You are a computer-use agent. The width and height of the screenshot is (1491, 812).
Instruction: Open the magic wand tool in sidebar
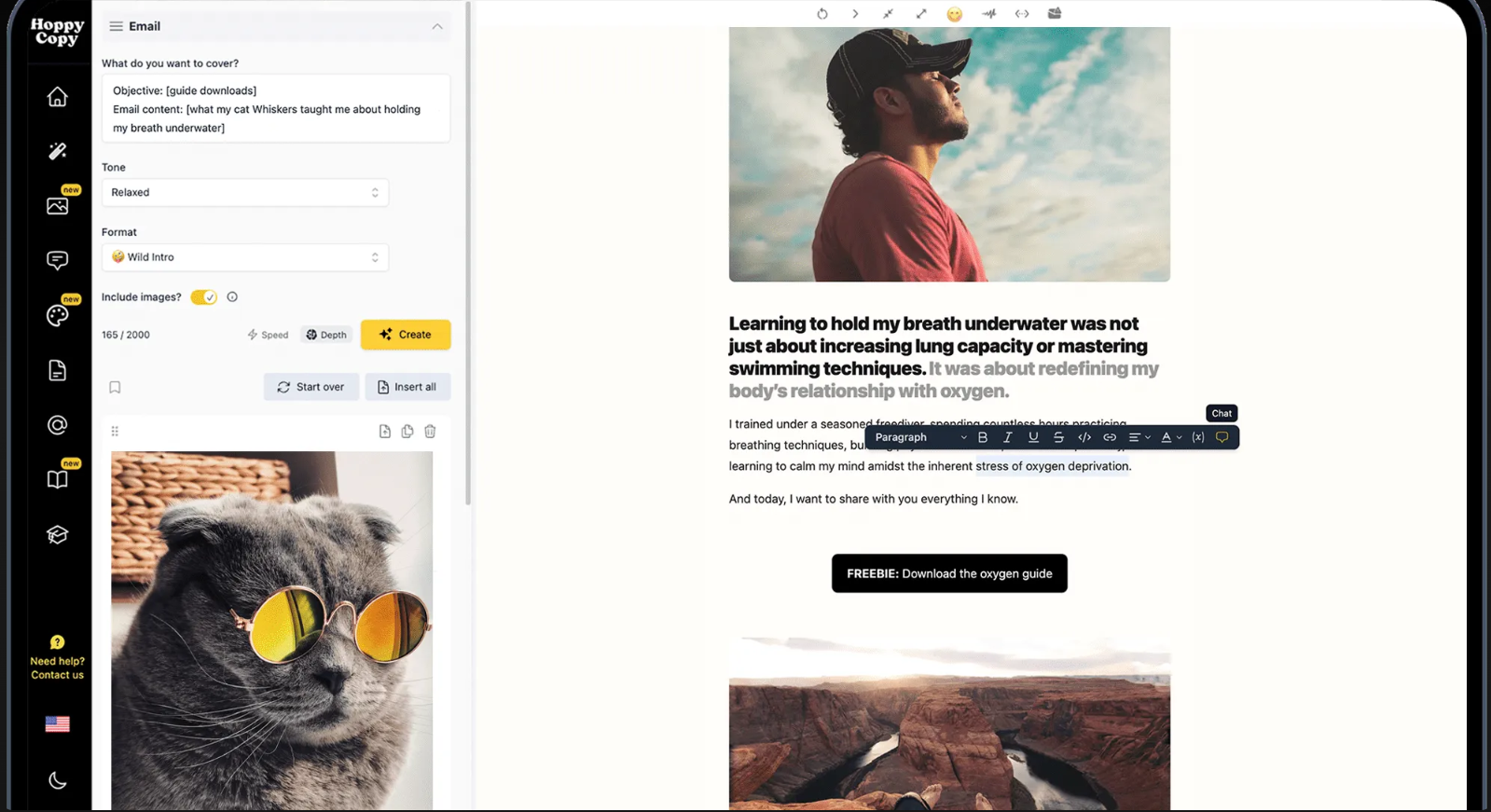tap(57, 151)
